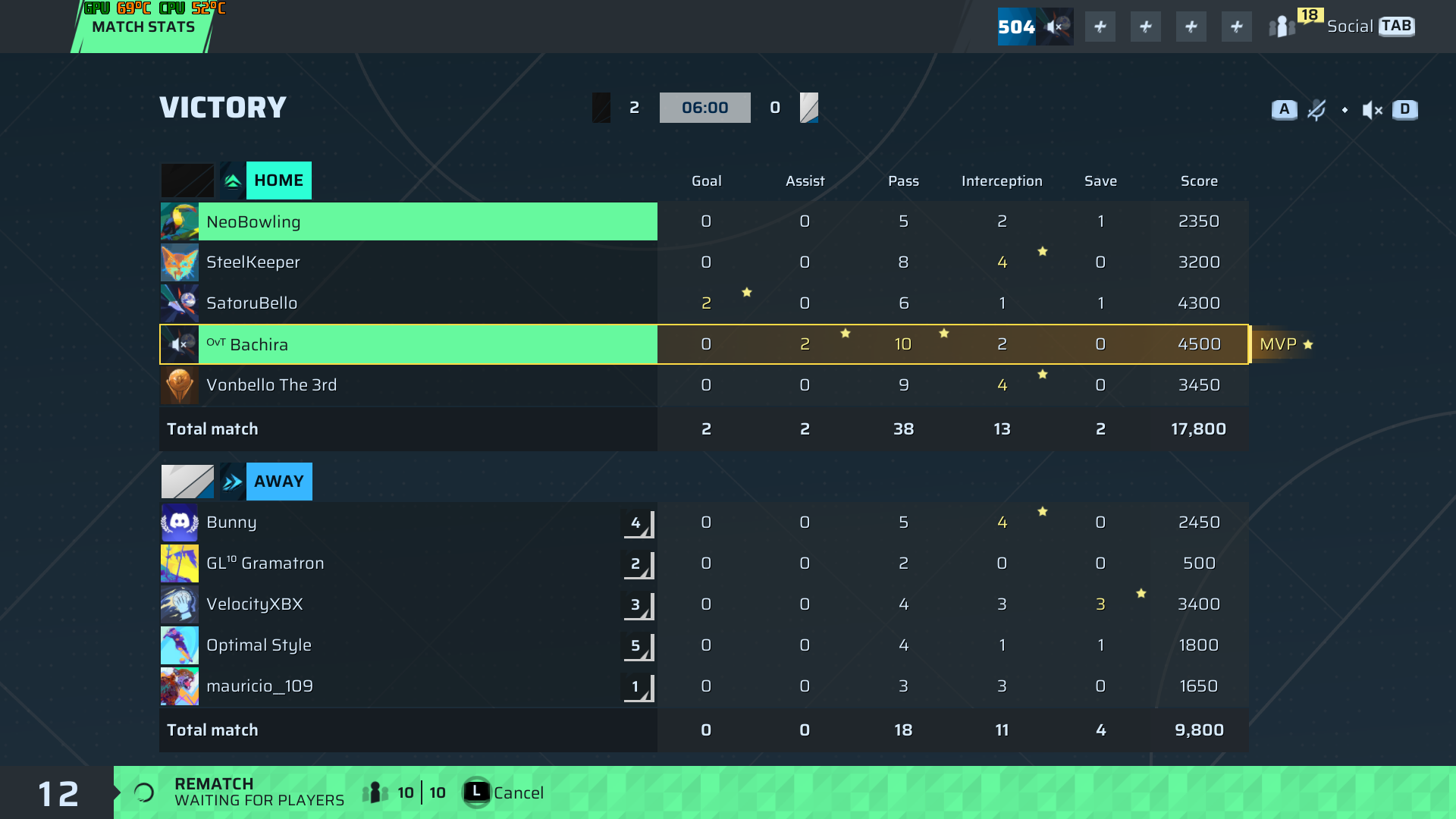1456x819 pixels.
Task: Unmute Bachira via the speaker icon on his row
Action: [x=180, y=344]
